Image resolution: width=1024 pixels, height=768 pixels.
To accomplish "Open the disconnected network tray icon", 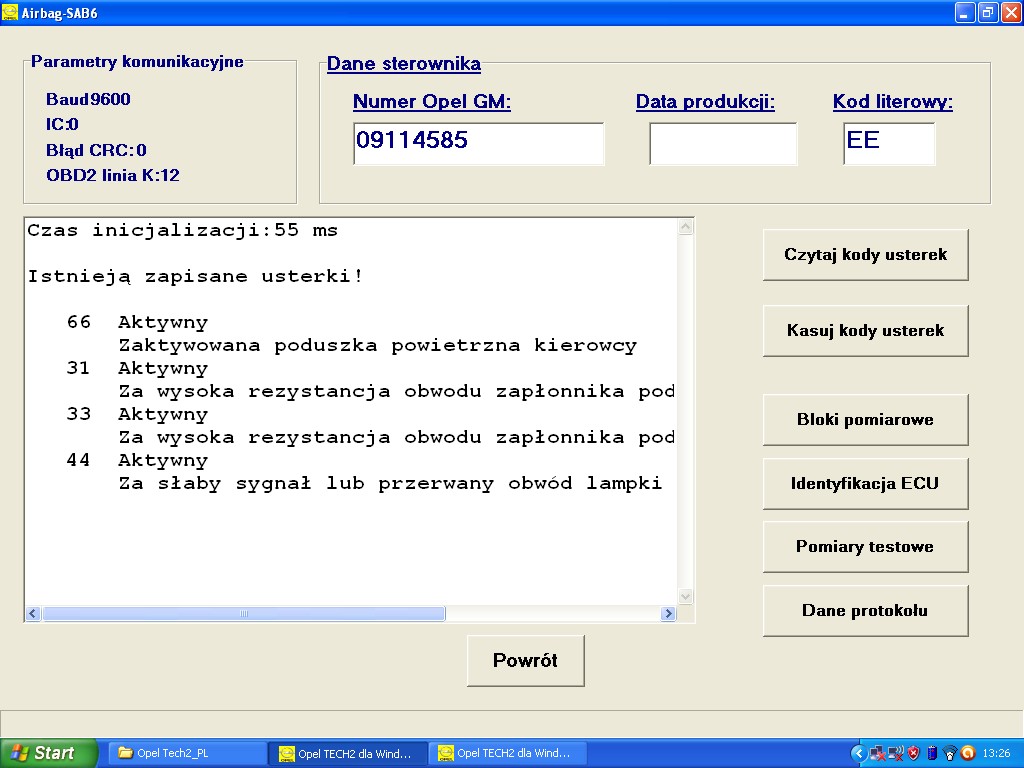I will (x=877, y=753).
